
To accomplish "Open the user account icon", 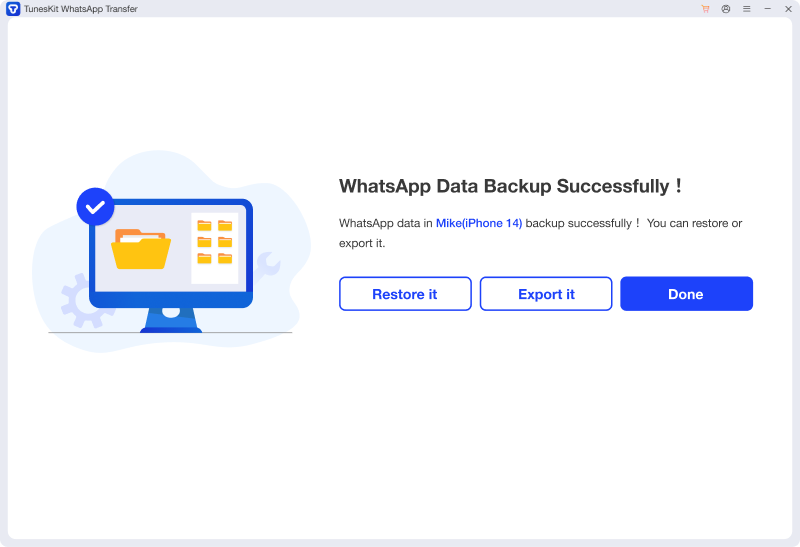I will click(x=725, y=9).
